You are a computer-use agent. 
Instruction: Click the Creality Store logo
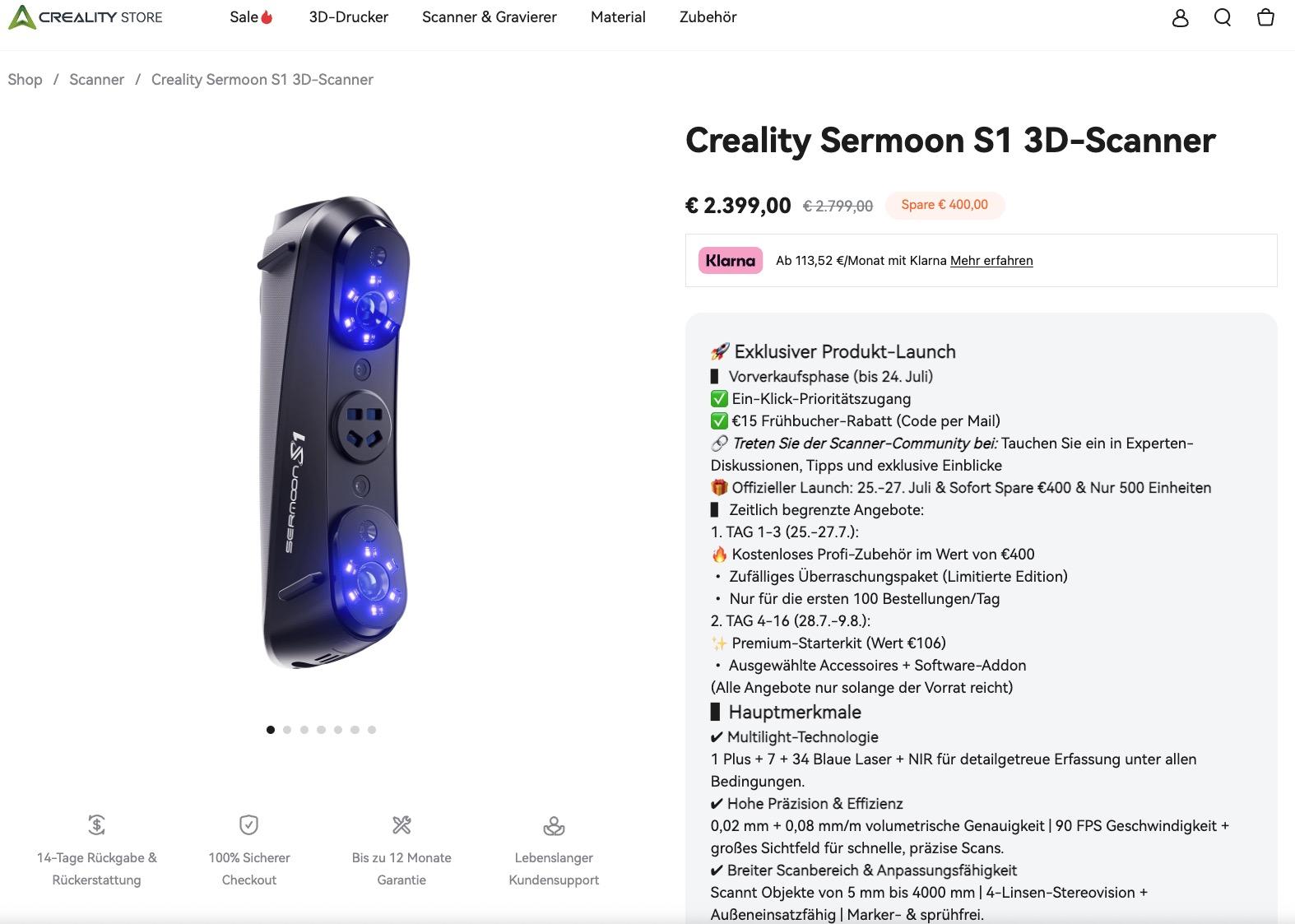click(x=86, y=17)
